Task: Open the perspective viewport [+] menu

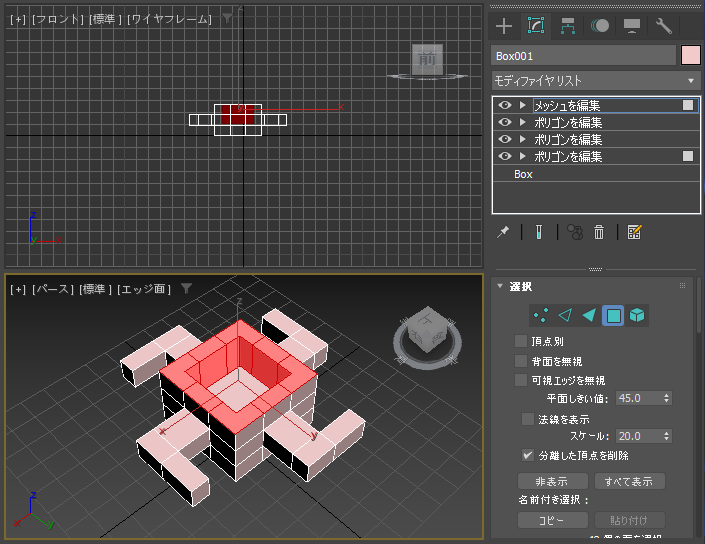Action: coord(18,289)
